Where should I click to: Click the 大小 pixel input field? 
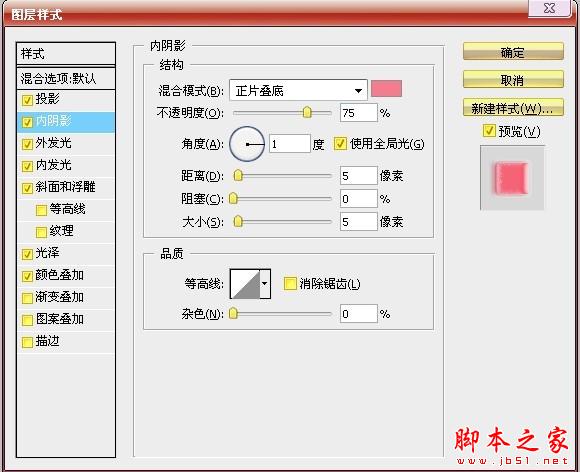pos(358,222)
